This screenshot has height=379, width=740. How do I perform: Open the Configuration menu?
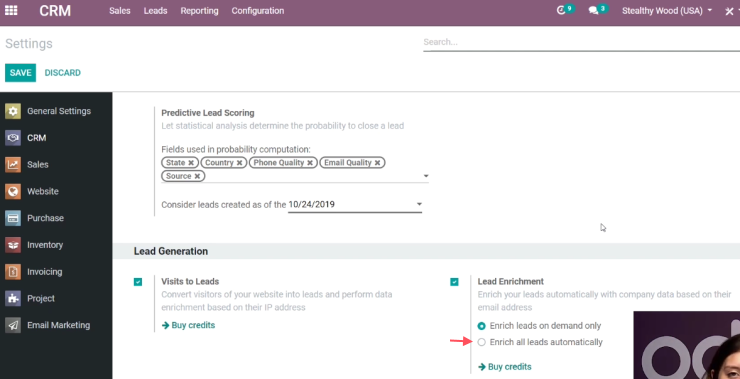(258, 10)
